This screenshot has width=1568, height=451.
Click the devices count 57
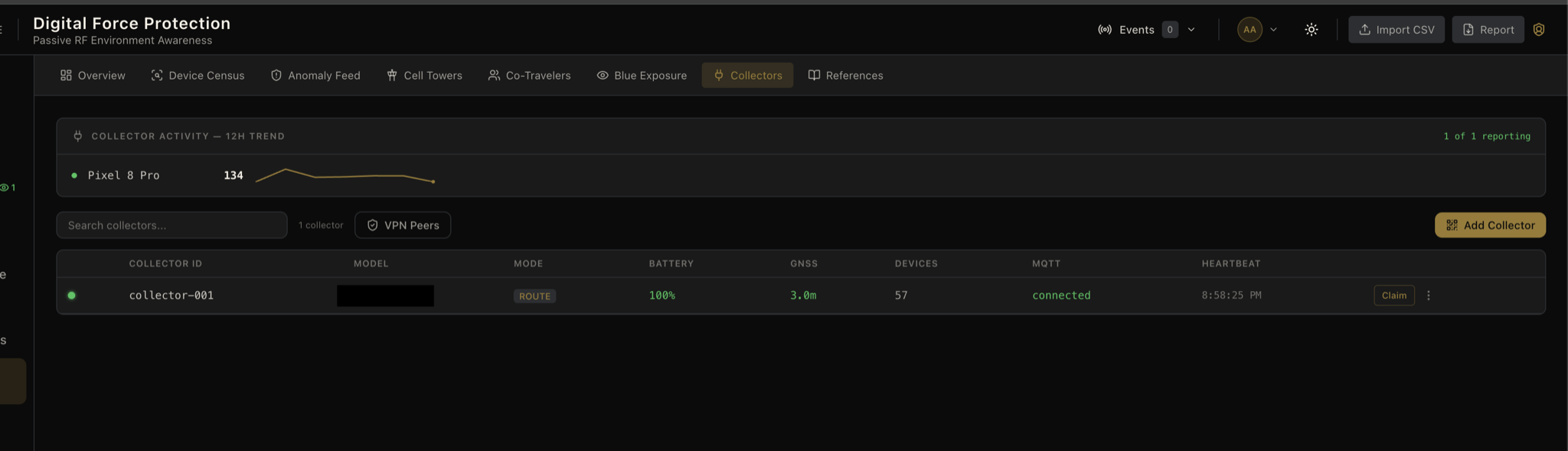tap(901, 296)
